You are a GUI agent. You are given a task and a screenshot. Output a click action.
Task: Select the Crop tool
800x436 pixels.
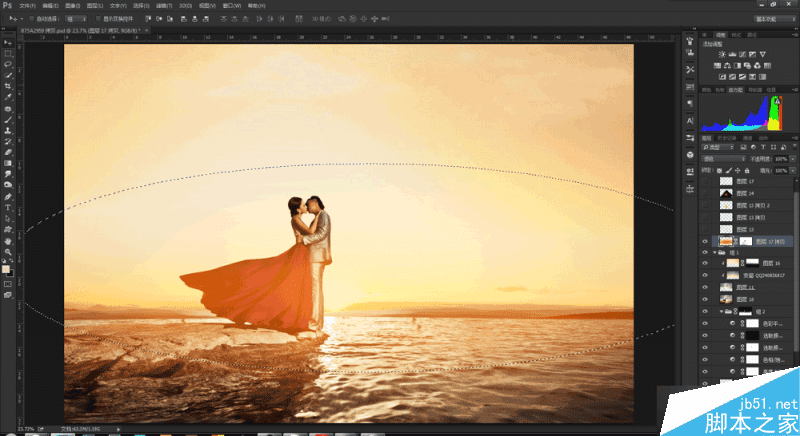pyautogui.click(x=8, y=86)
